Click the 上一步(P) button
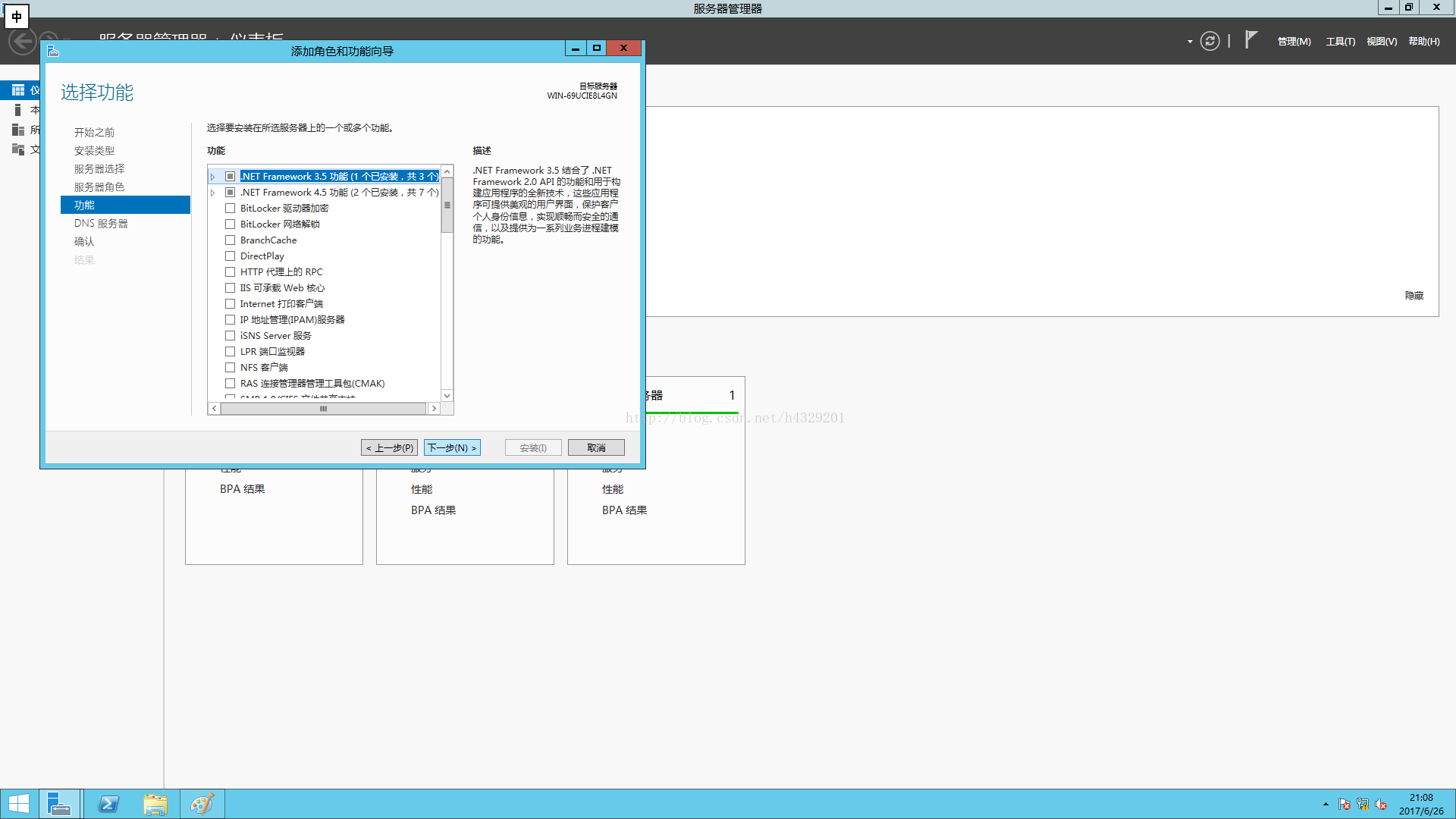The height and width of the screenshot is (819, 1456). tap(389, 447)
